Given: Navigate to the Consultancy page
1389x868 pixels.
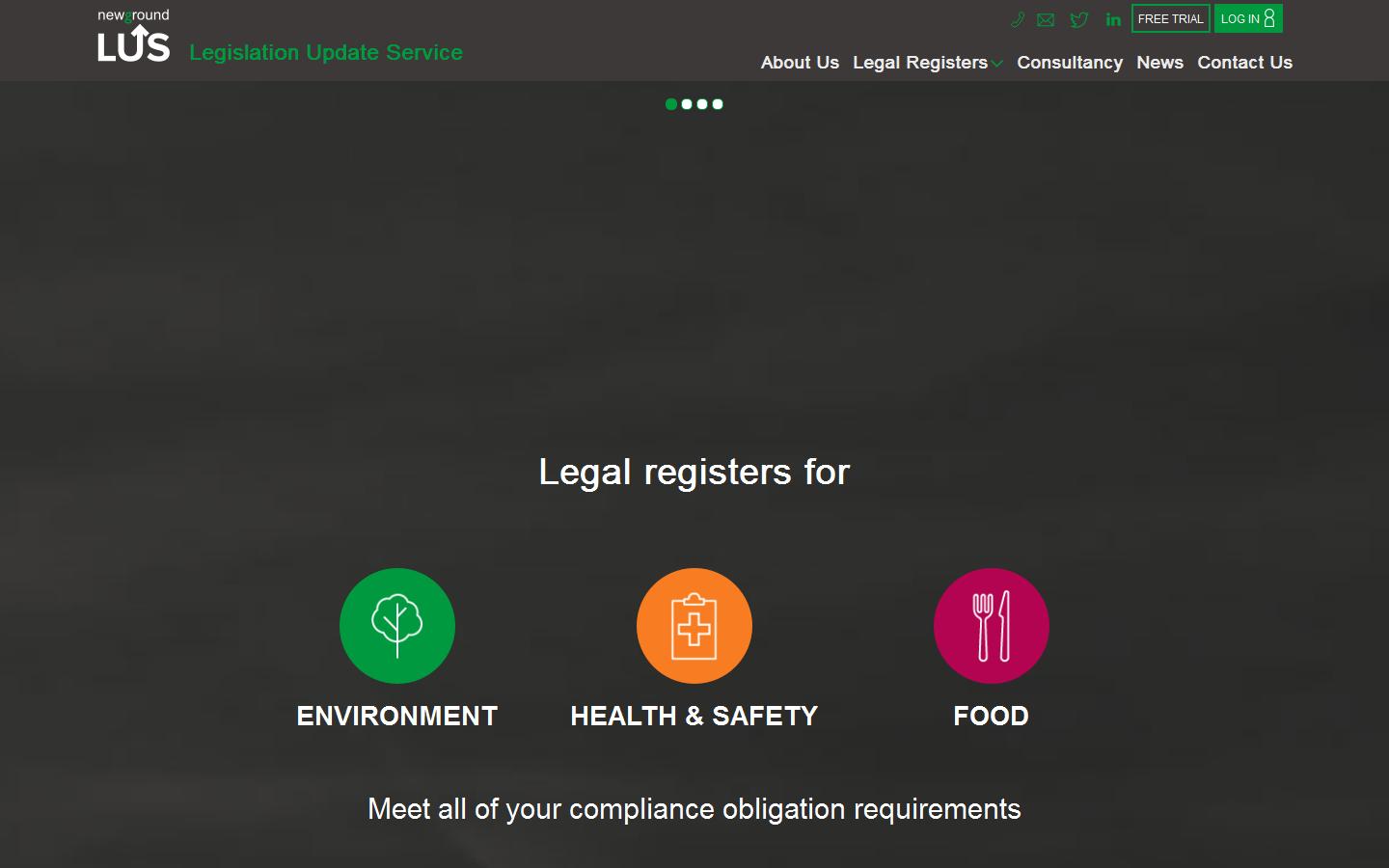Looking at the screenshot, I should coord(1070,63).
